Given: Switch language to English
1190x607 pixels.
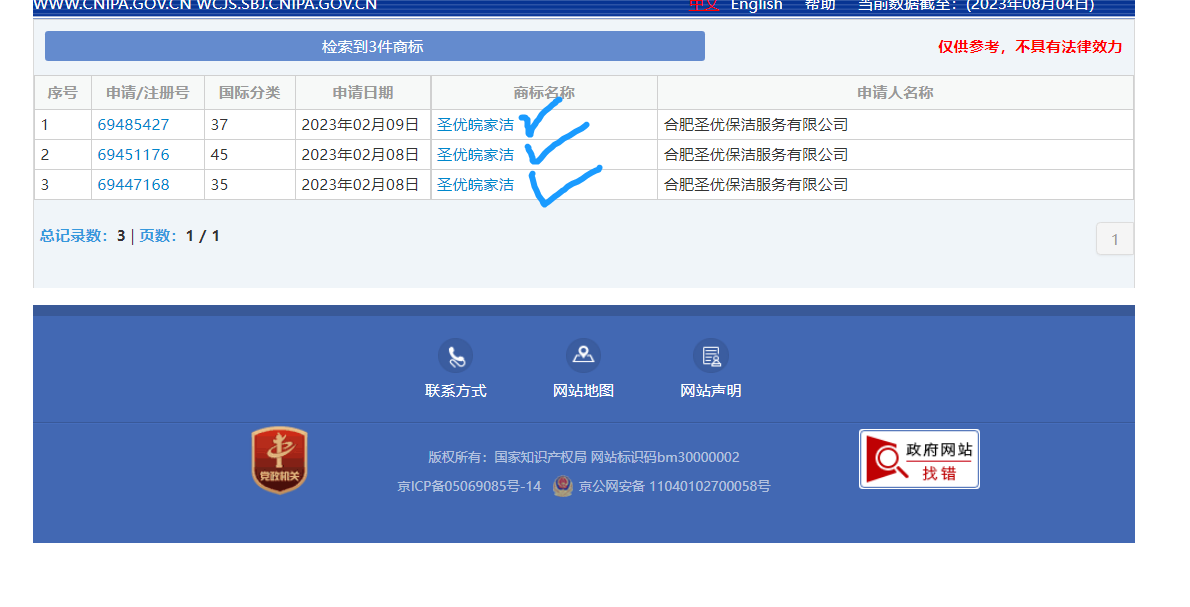Looking at the screenshot, I should coord(757,5).
